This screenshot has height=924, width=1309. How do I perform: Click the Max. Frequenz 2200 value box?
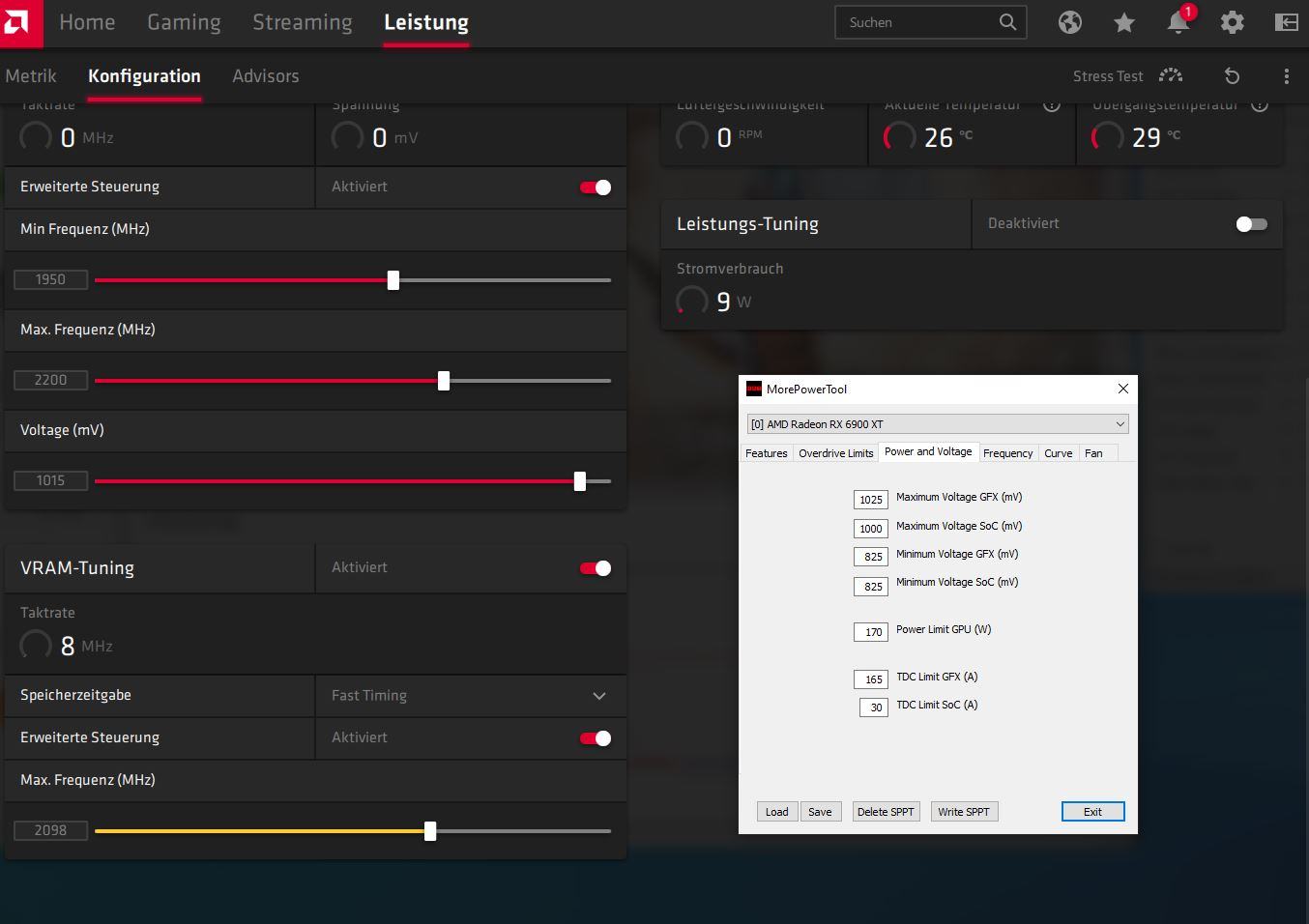(x=50, y=381)
